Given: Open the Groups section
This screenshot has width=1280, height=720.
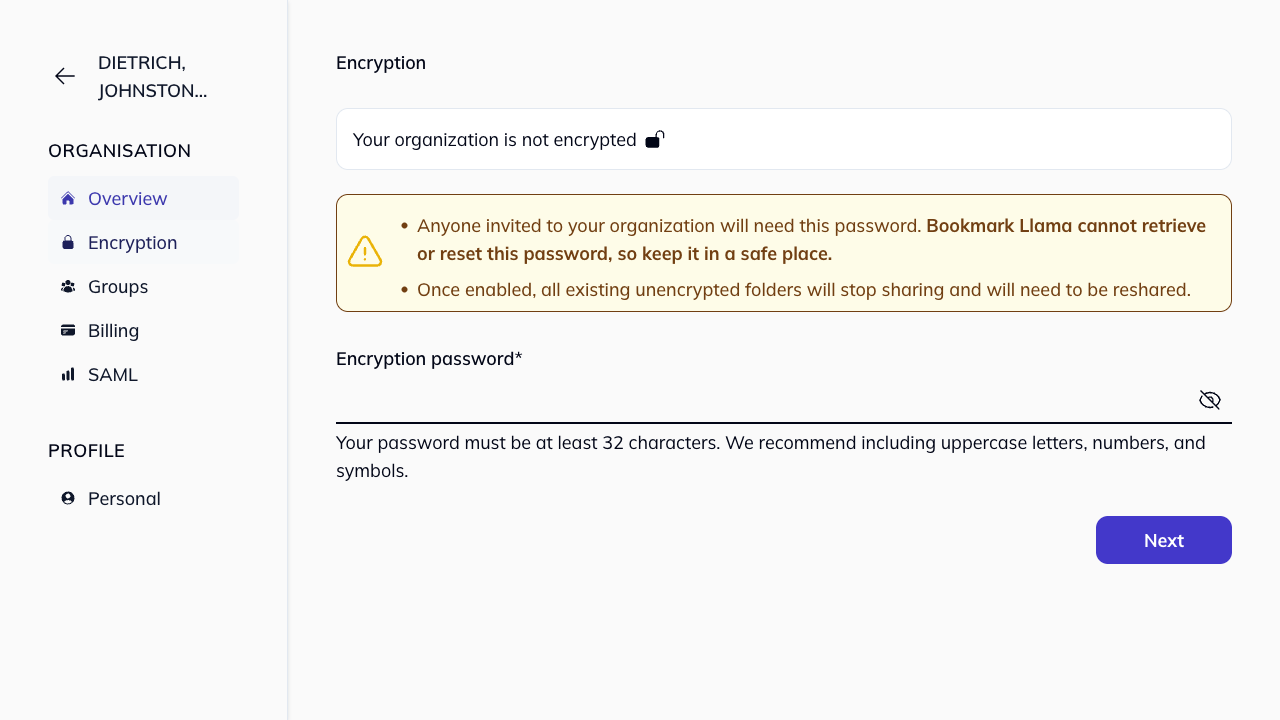Looking at the screenshot, I should 118,286.
